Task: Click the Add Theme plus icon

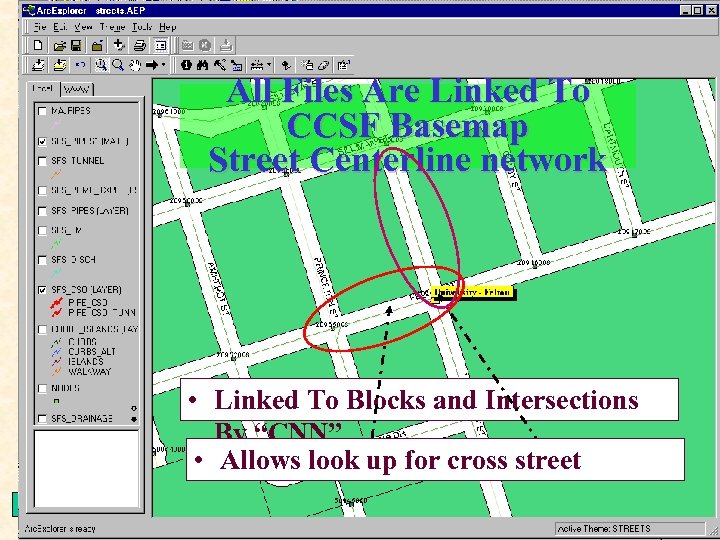Action: [118, 45]
